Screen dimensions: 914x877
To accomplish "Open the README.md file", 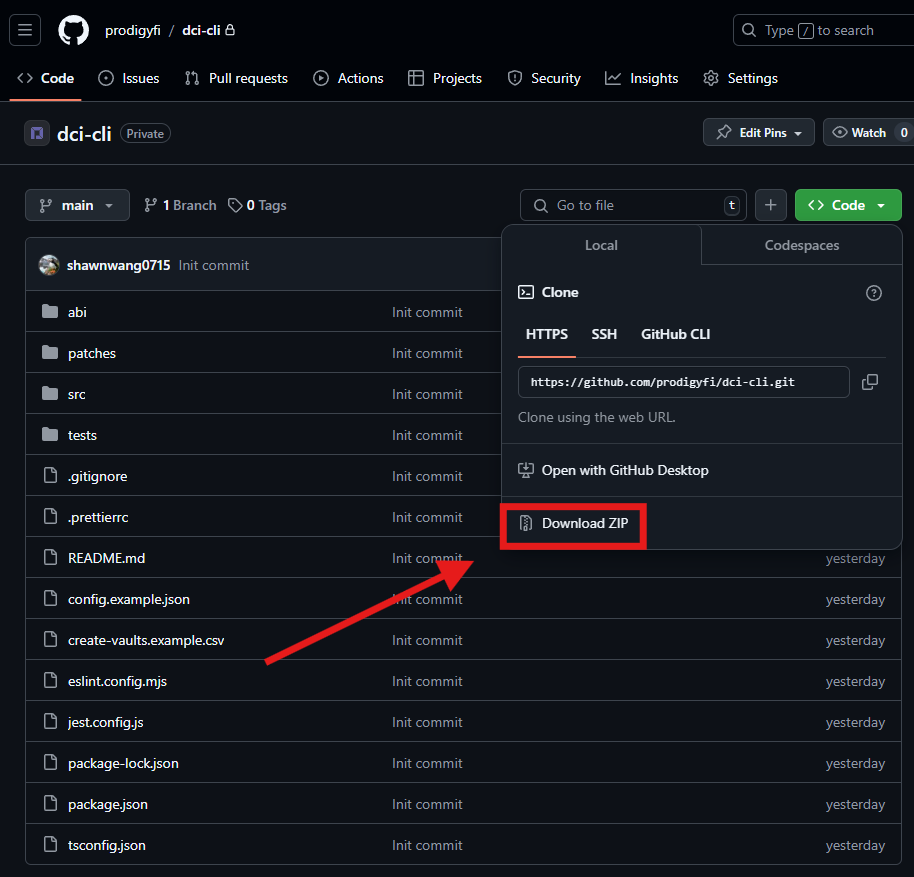I will [106, 558].
